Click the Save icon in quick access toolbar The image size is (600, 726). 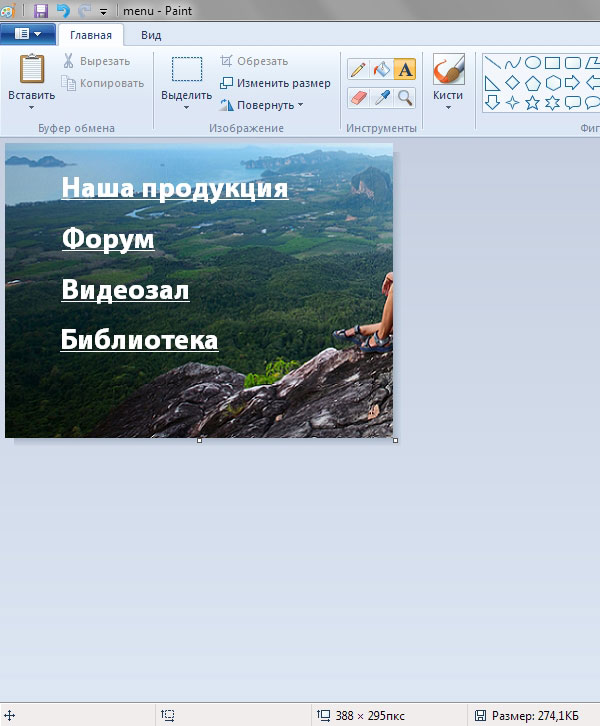point(41,10)
